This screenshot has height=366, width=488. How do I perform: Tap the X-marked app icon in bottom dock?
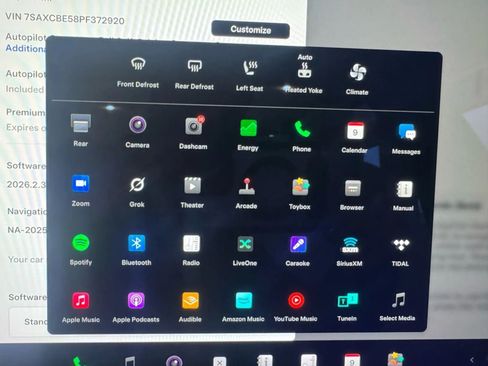click(220, 361)
